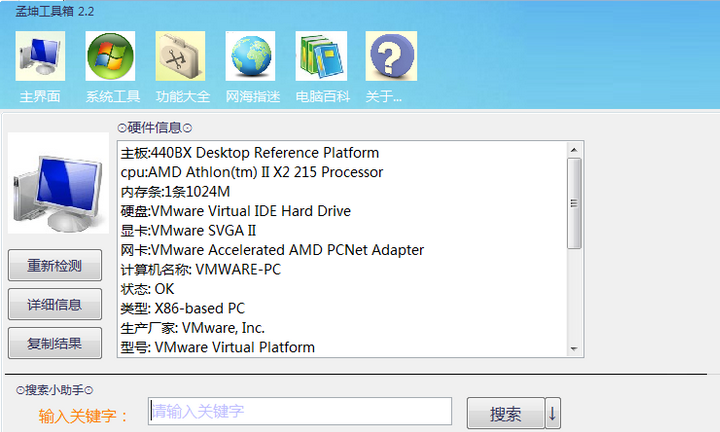Select the 系统工具 label
Screen dimensions: 720x432
click(x=112, y=96)
